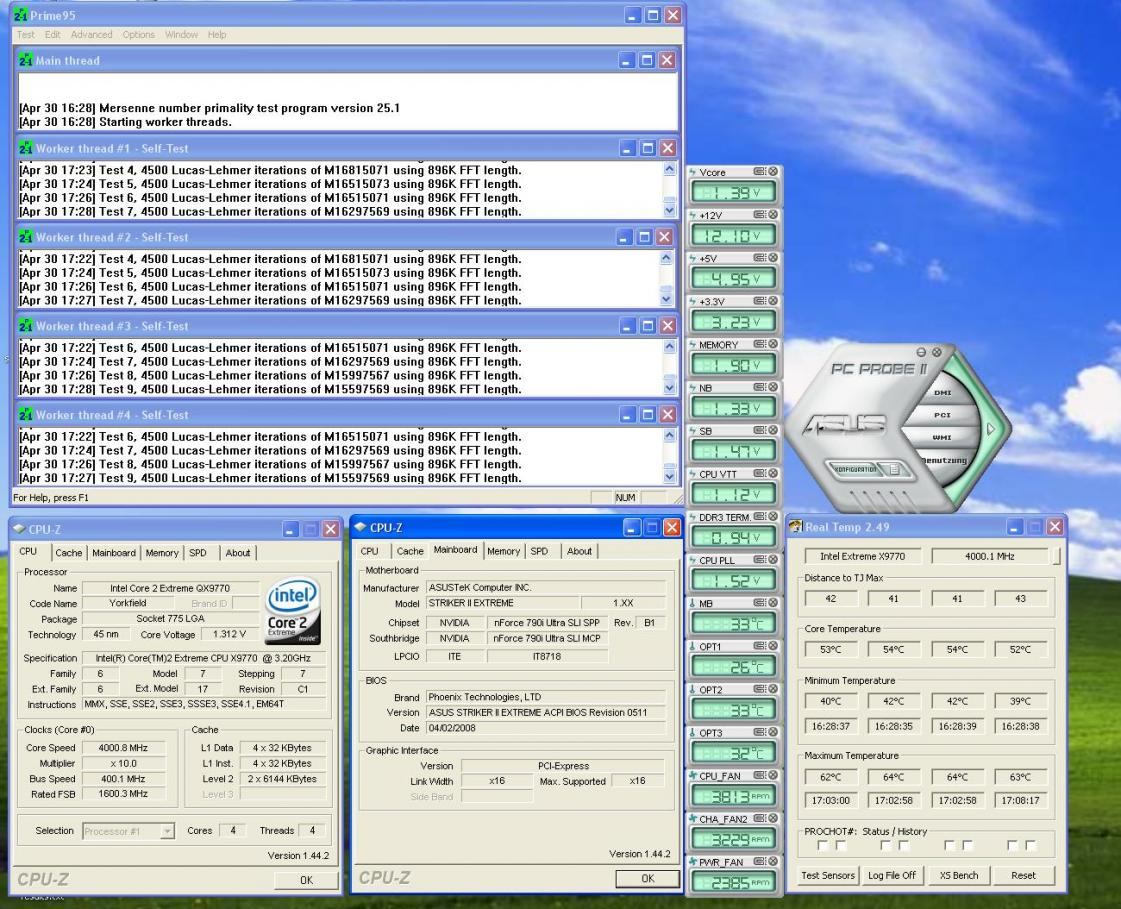The image size is (1121, 909).
Task: Click Test Sensors in Real Temp
Action: 827,875
